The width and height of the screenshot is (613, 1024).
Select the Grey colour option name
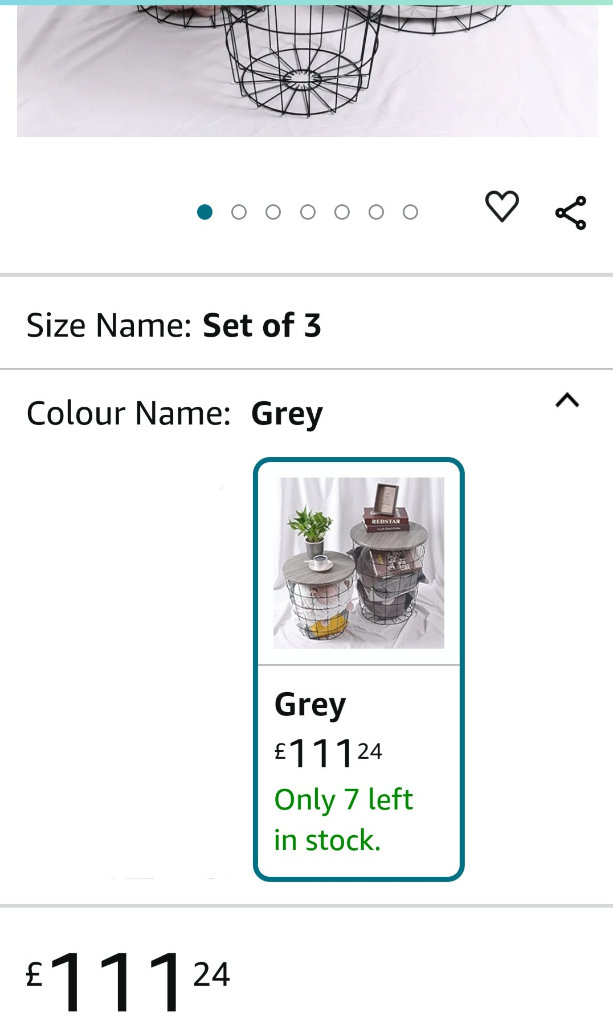(x=310, y=705)
